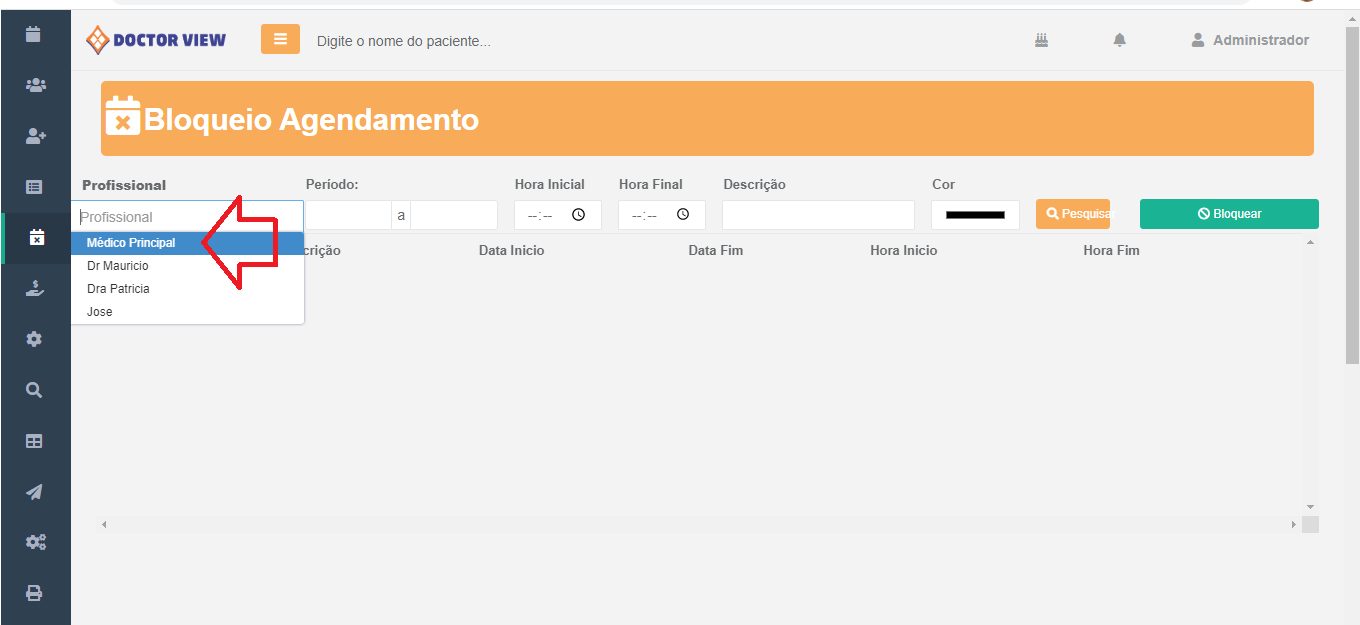Choose Dra Patricia from the list
Viewport: 1360px width, 625px height.
[x=118, y=289]
